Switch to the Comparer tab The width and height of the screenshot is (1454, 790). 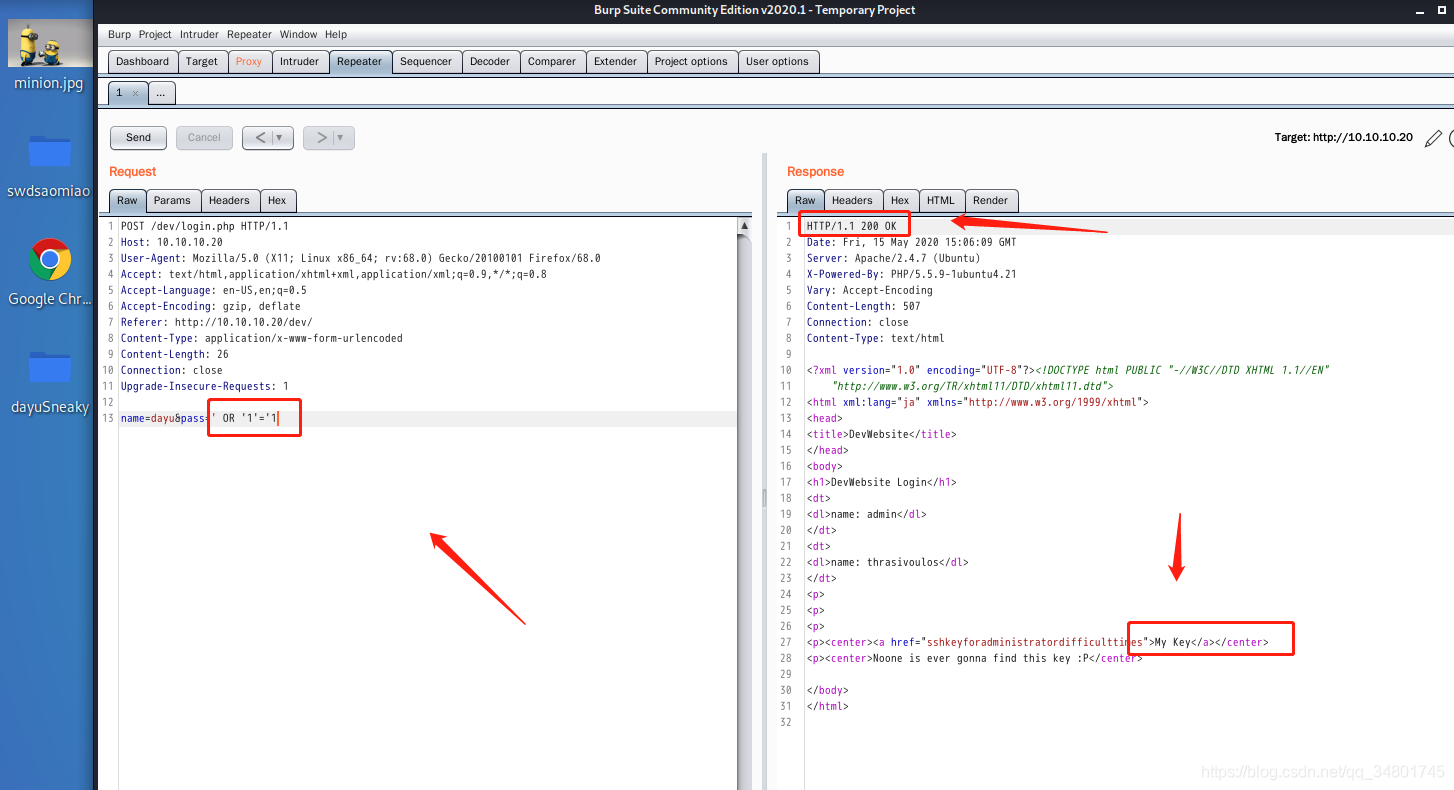552,61
